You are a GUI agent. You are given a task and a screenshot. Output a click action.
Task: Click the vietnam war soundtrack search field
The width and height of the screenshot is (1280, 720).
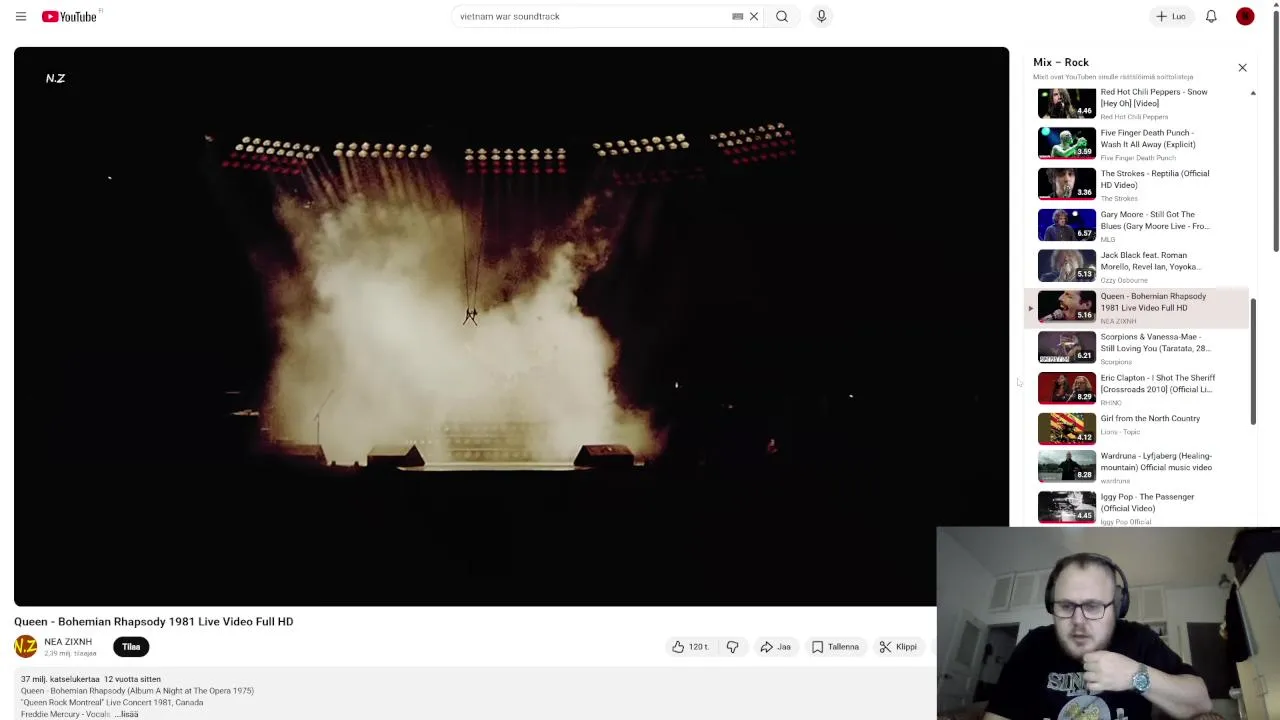coord(590,16)
